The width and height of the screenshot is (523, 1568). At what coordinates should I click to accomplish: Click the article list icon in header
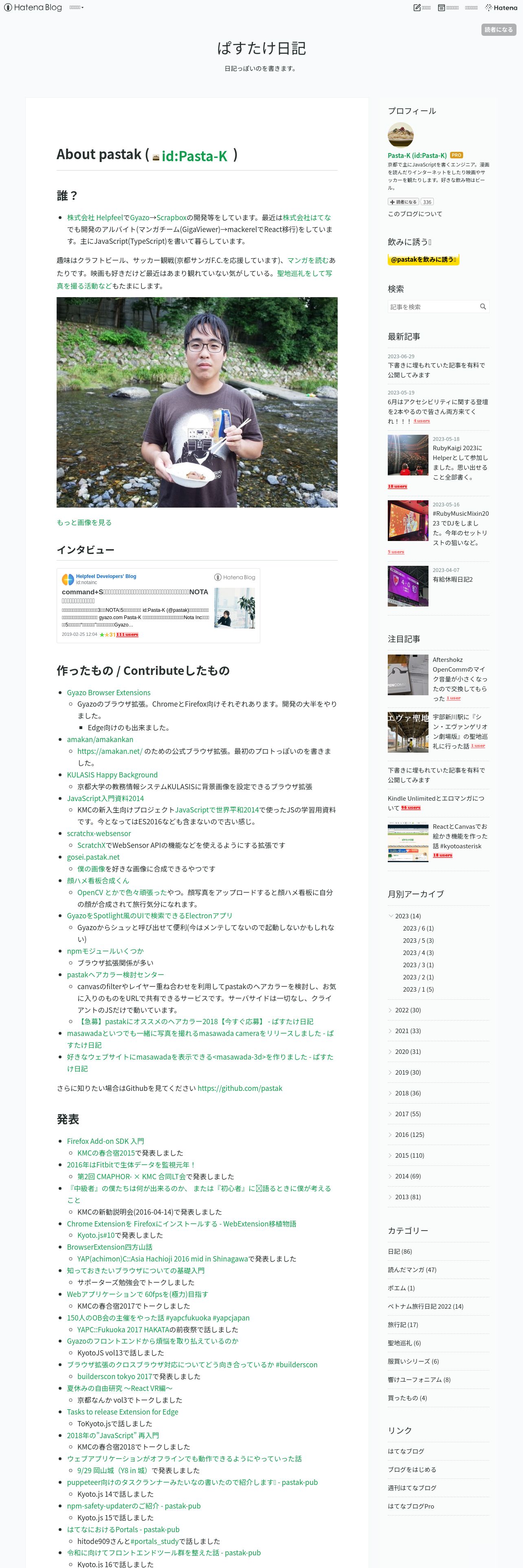tap(442, 7)
